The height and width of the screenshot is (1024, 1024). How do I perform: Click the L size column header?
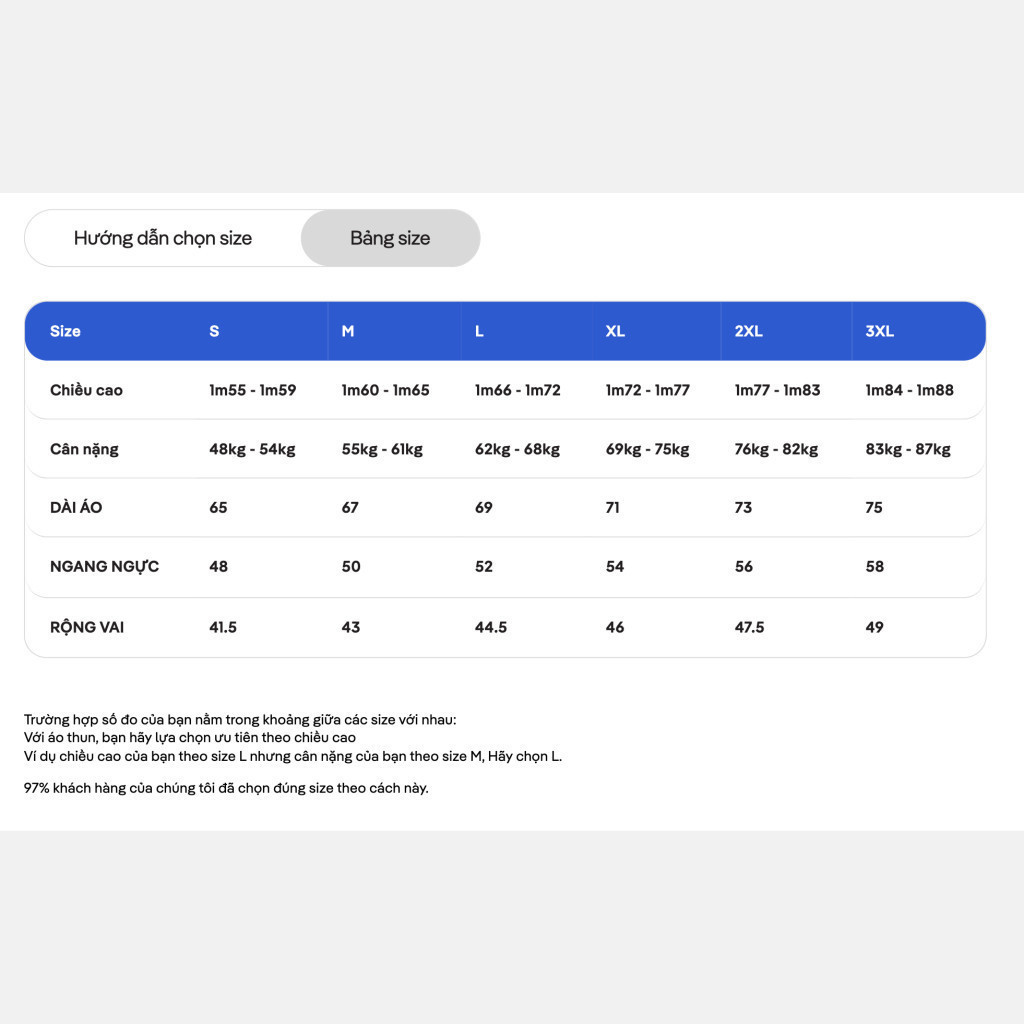479,331
